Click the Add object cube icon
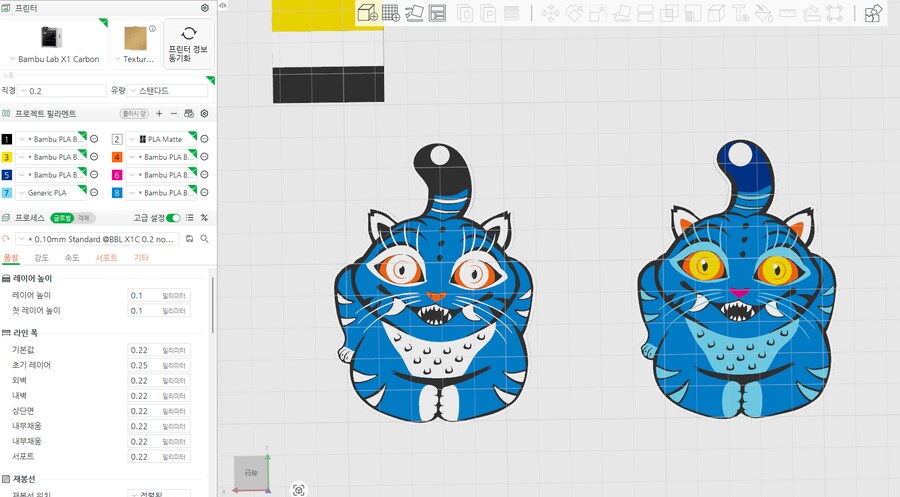Image resolution: width=900 pixels, height=497 pixels. click(x=367, y=13)
